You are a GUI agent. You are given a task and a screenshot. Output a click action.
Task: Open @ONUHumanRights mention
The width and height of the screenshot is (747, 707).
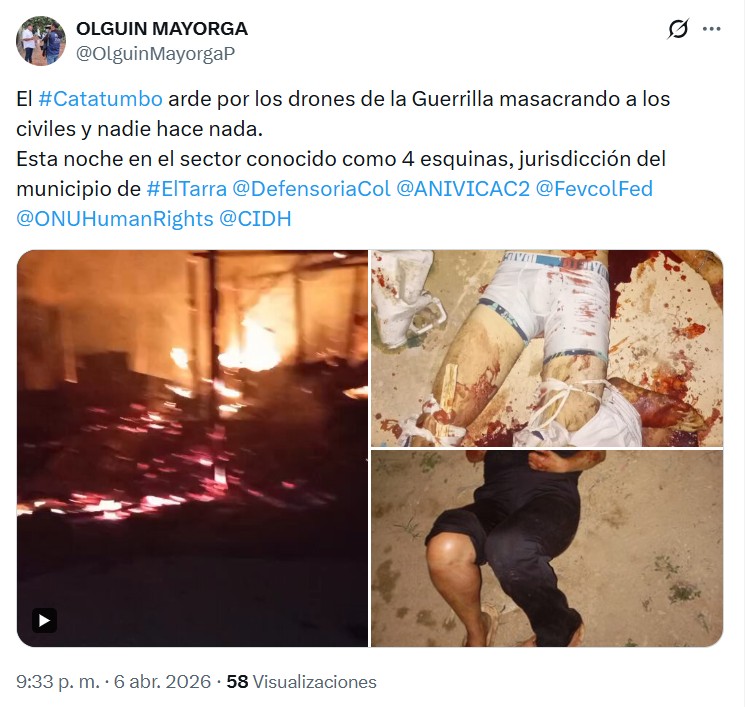115,219
